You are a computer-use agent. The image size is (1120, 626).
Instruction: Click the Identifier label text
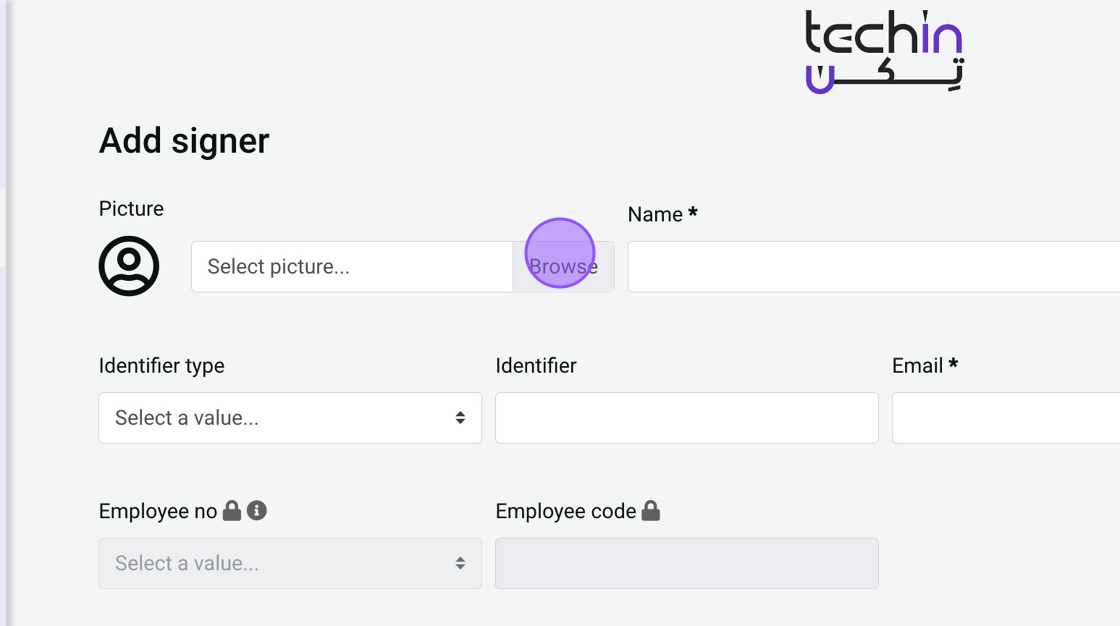point(536,366)
